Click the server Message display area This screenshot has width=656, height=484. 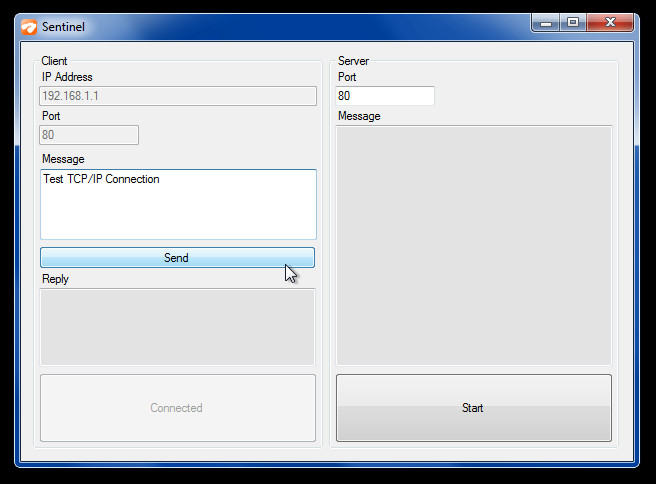474,246
